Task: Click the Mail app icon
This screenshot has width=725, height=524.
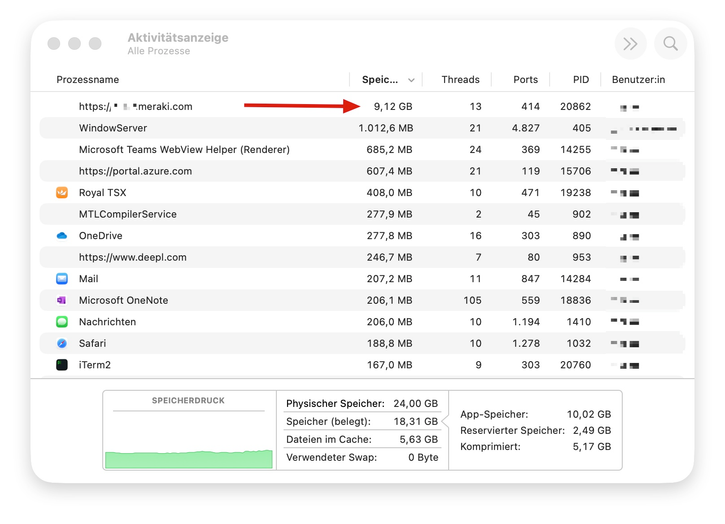Action: click(62, 279)
